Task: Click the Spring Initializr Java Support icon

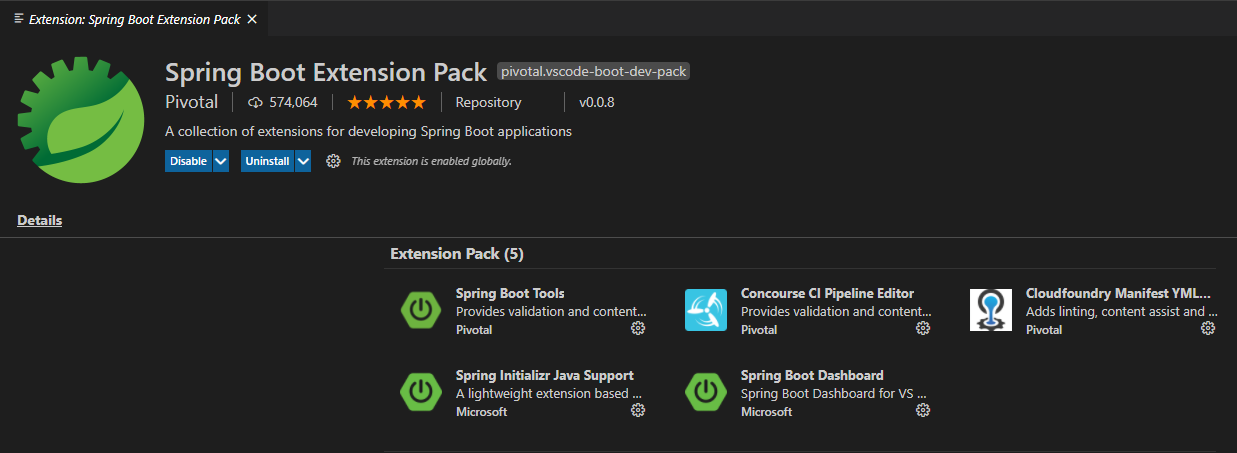Action: tap(420, 392)
